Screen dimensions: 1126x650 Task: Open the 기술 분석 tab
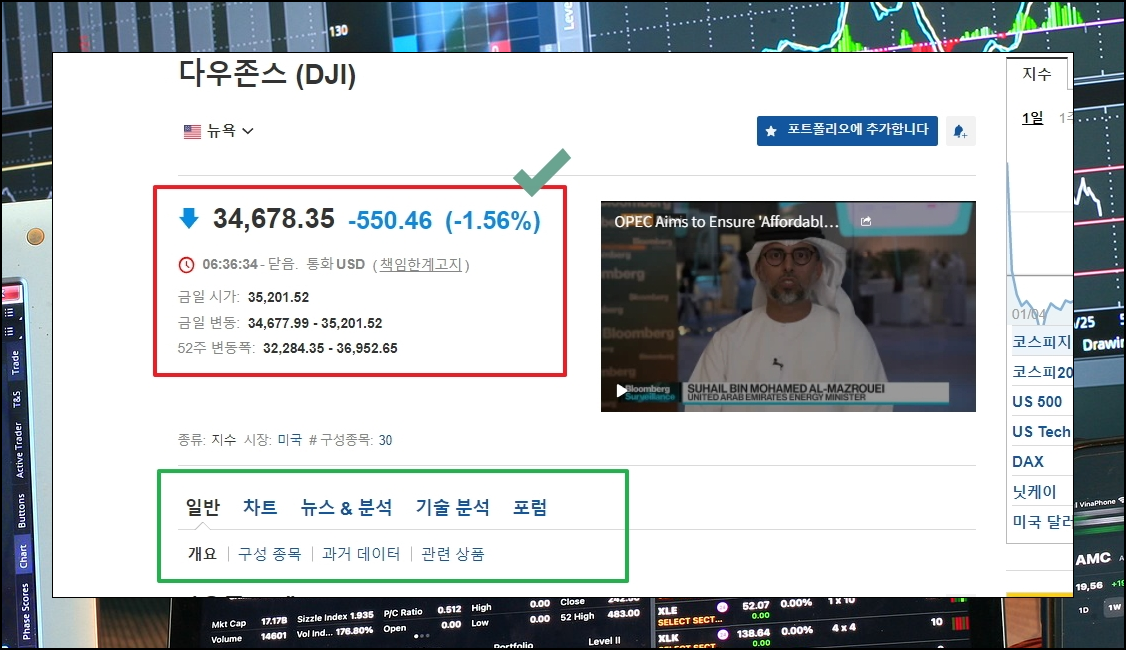(x=452, y=507)
